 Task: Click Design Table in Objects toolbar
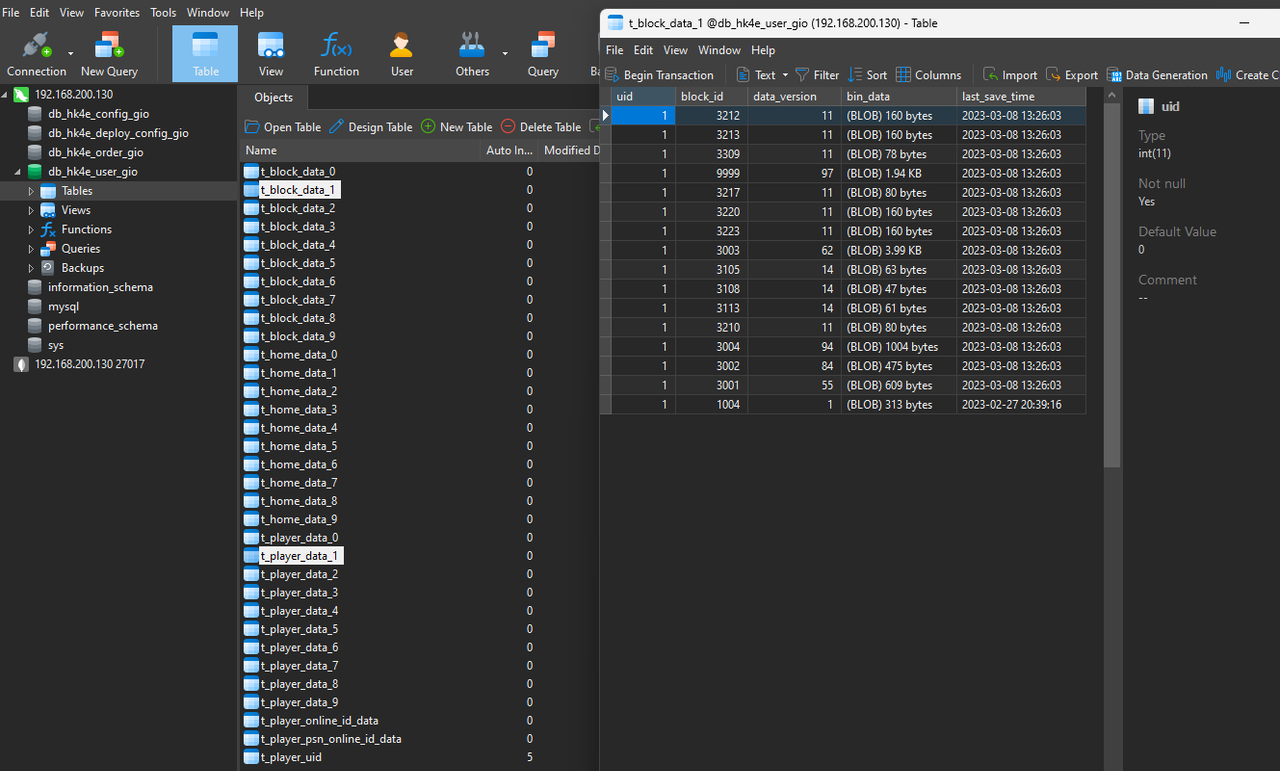[x=370, y=127]
